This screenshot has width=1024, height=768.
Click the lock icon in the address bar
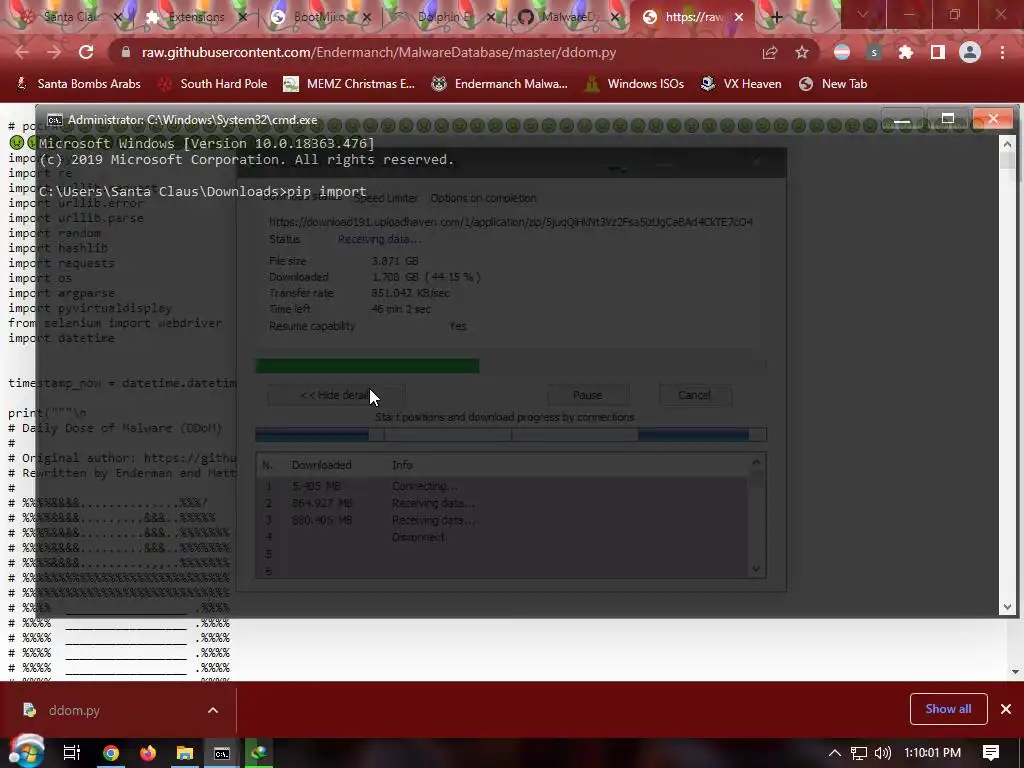click(126, 52)
